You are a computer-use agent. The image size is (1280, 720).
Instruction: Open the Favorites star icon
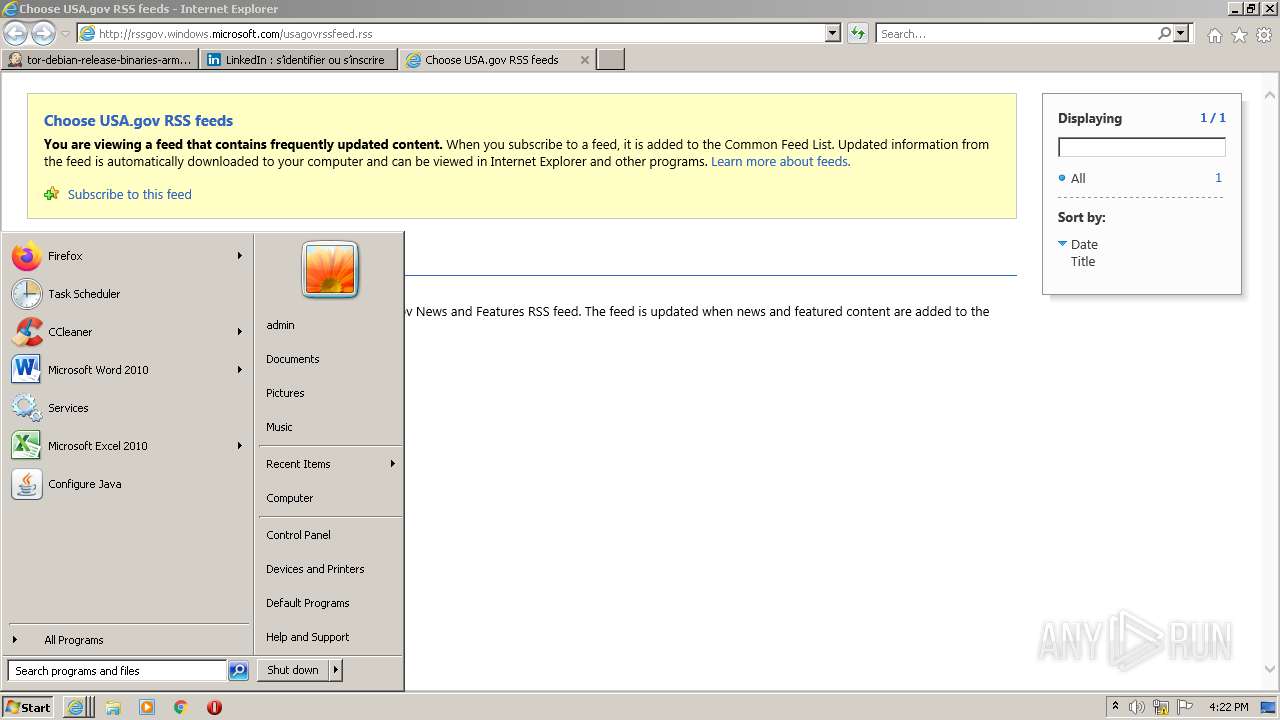pyautogui.click(x=1239, y=35)
